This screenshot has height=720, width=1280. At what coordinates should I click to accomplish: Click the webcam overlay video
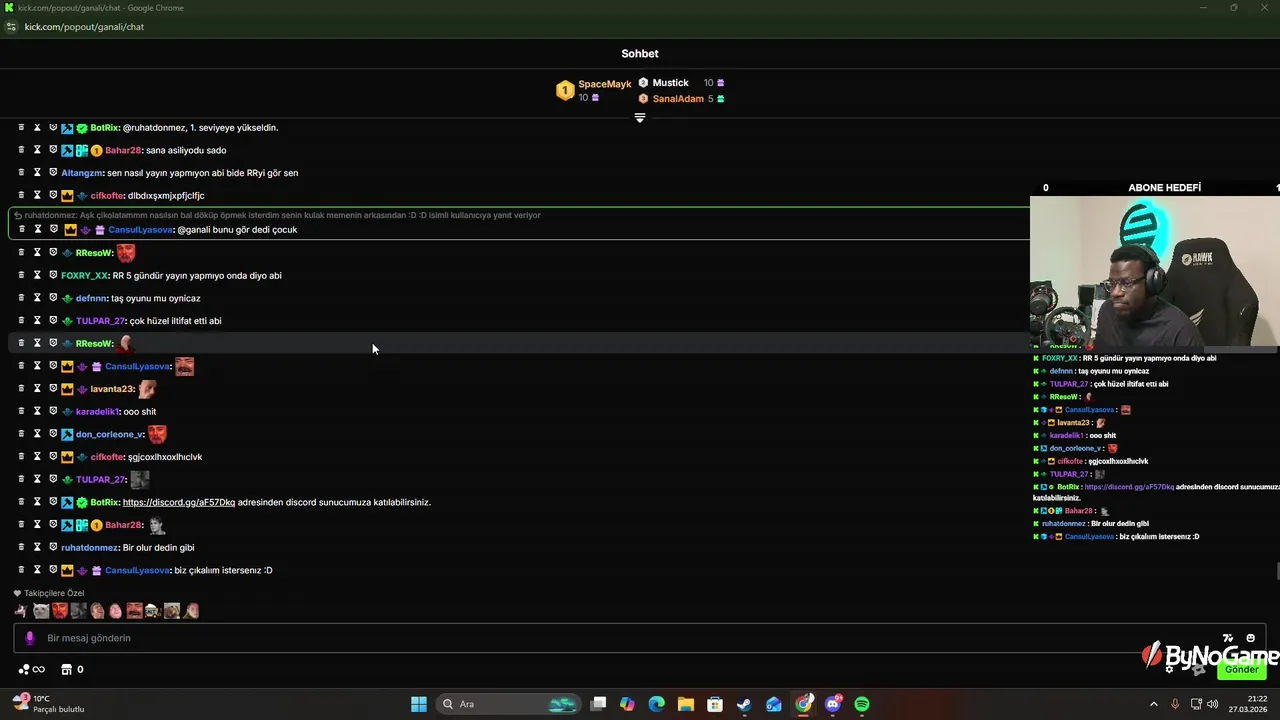point(1155,270)
